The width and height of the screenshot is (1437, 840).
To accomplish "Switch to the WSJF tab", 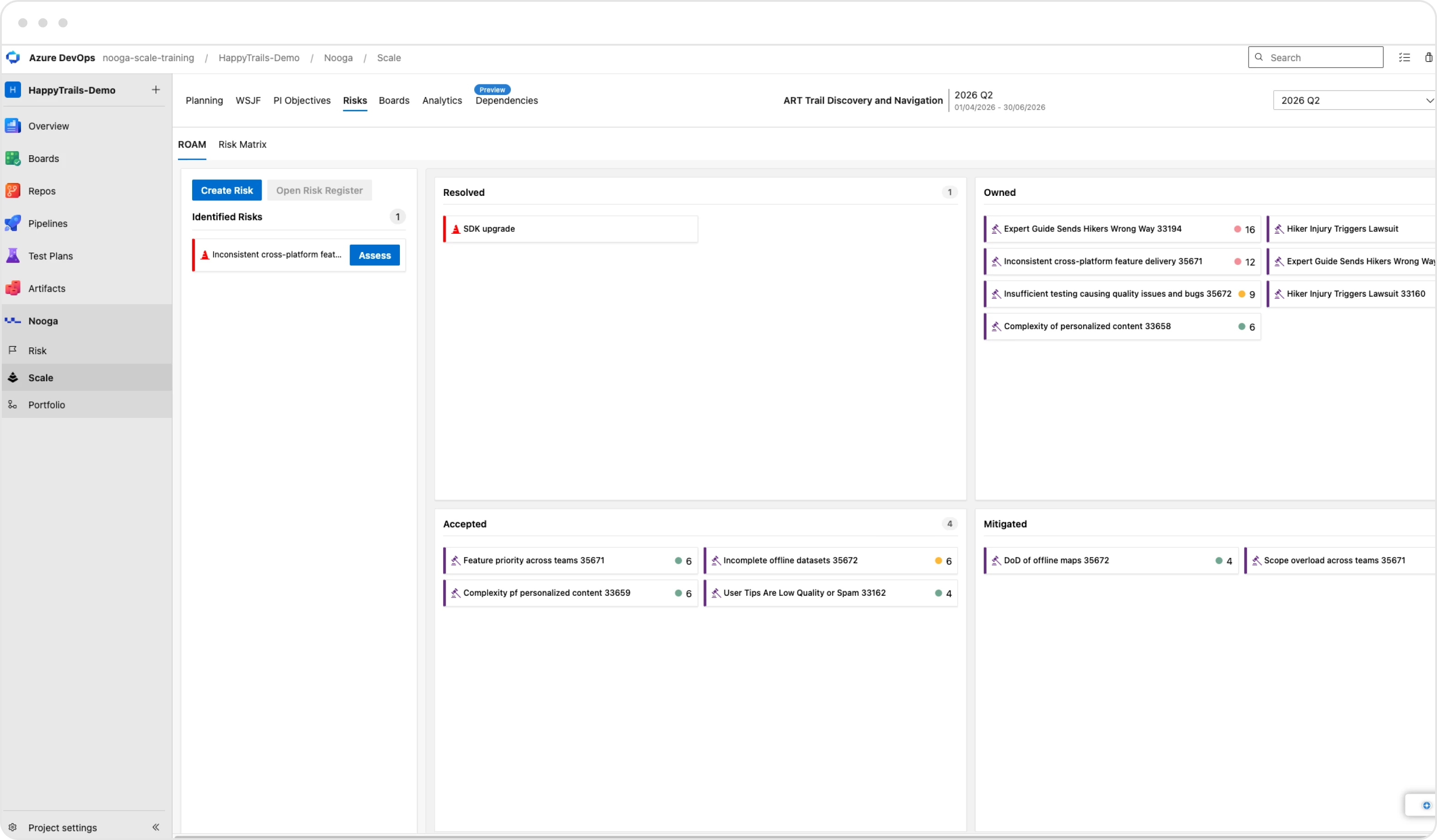I will tap(248, 100).
